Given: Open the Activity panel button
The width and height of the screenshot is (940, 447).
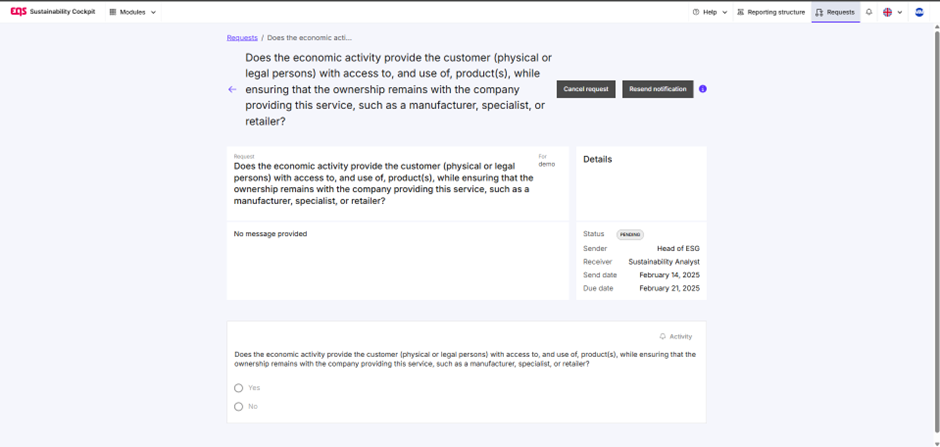Looking at the screenshot, I should 676,336.
